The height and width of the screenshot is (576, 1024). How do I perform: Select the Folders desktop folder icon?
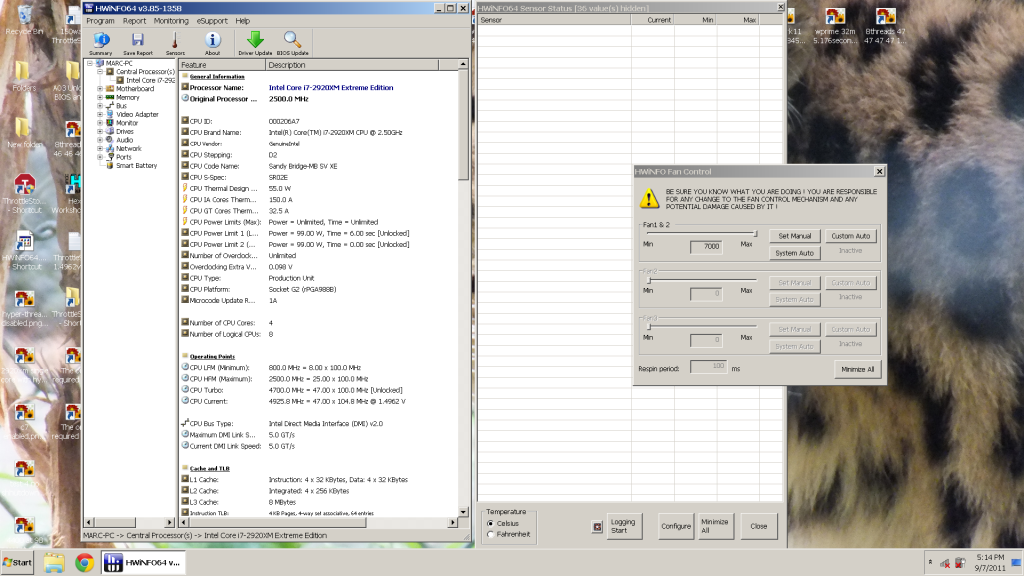tap(24, 76)
